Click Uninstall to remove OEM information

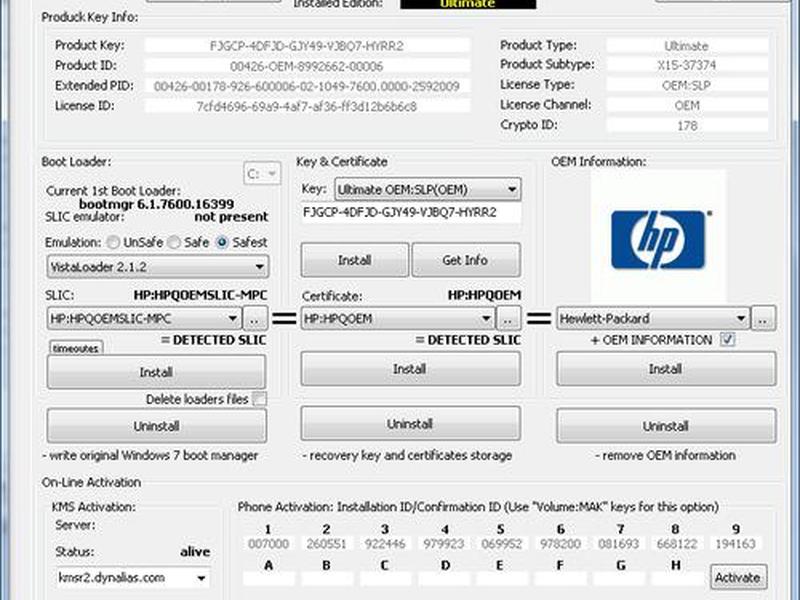666,426
